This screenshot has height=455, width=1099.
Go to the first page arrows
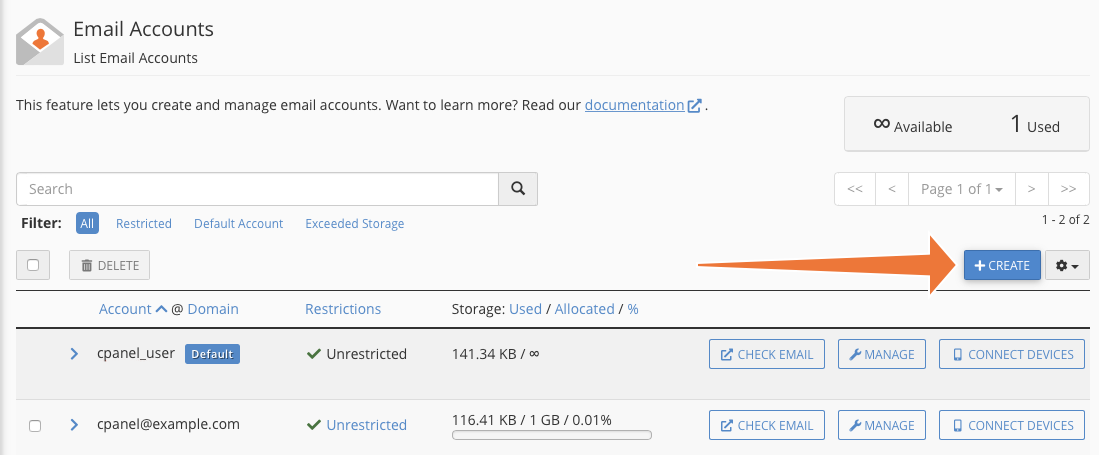pyautogui.click(x=855, y=189)
